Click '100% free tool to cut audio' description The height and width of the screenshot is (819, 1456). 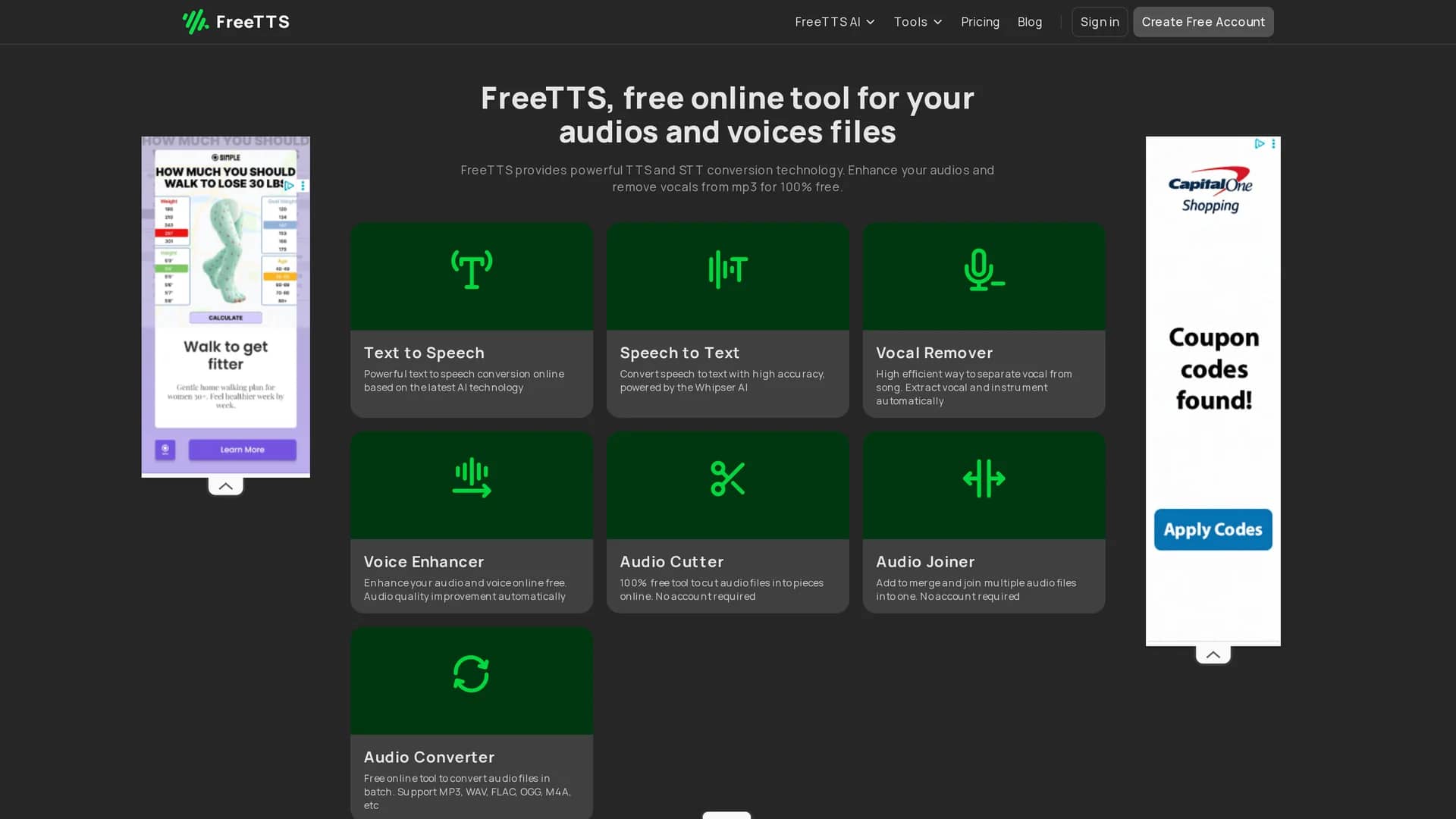[721, 590]
